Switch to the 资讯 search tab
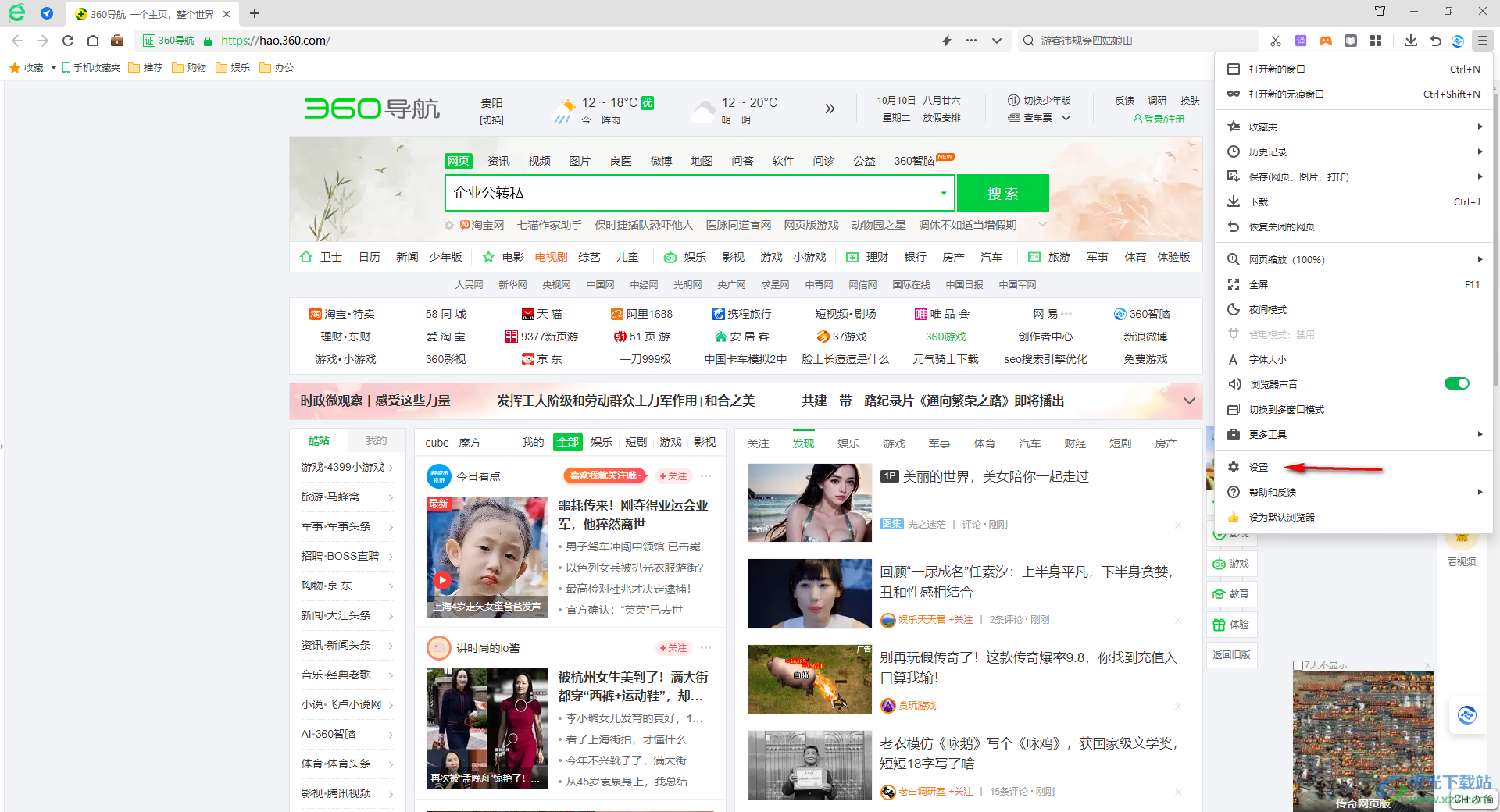The width and height of the screenshot is (1500, 812). tap(498, 161)
